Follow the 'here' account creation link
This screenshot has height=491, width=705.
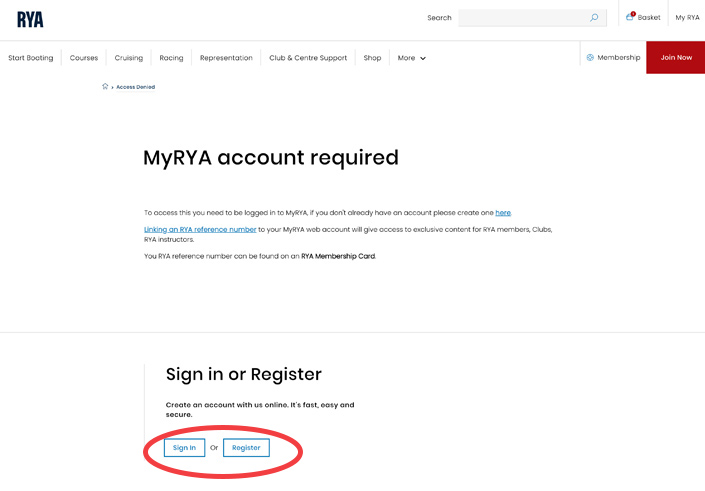(503, 213)
